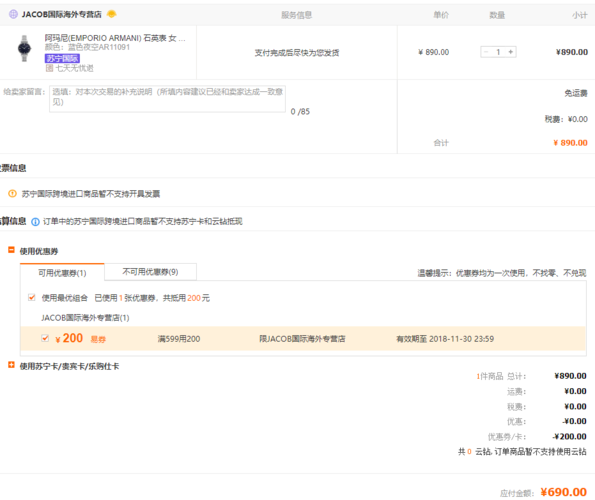The height and width of the screenshot is (500, 595).
Task: Click the -¥200.00 coupon deduction amount
Action: [x=570, y=437]
